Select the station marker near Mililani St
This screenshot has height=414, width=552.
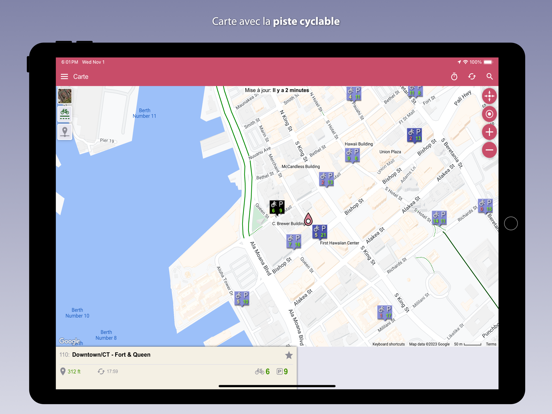385,312
